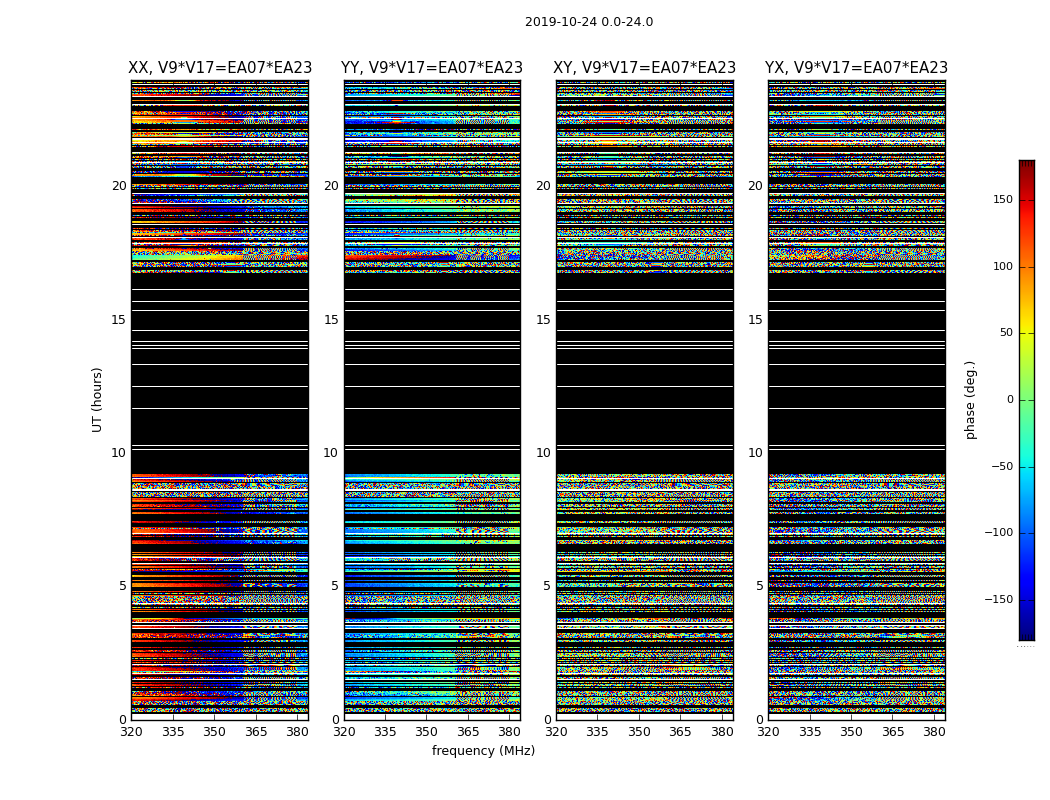Click the YX phase waterfall plot
This screenshot has width=1050, height=800.
[x=856, y=400]
